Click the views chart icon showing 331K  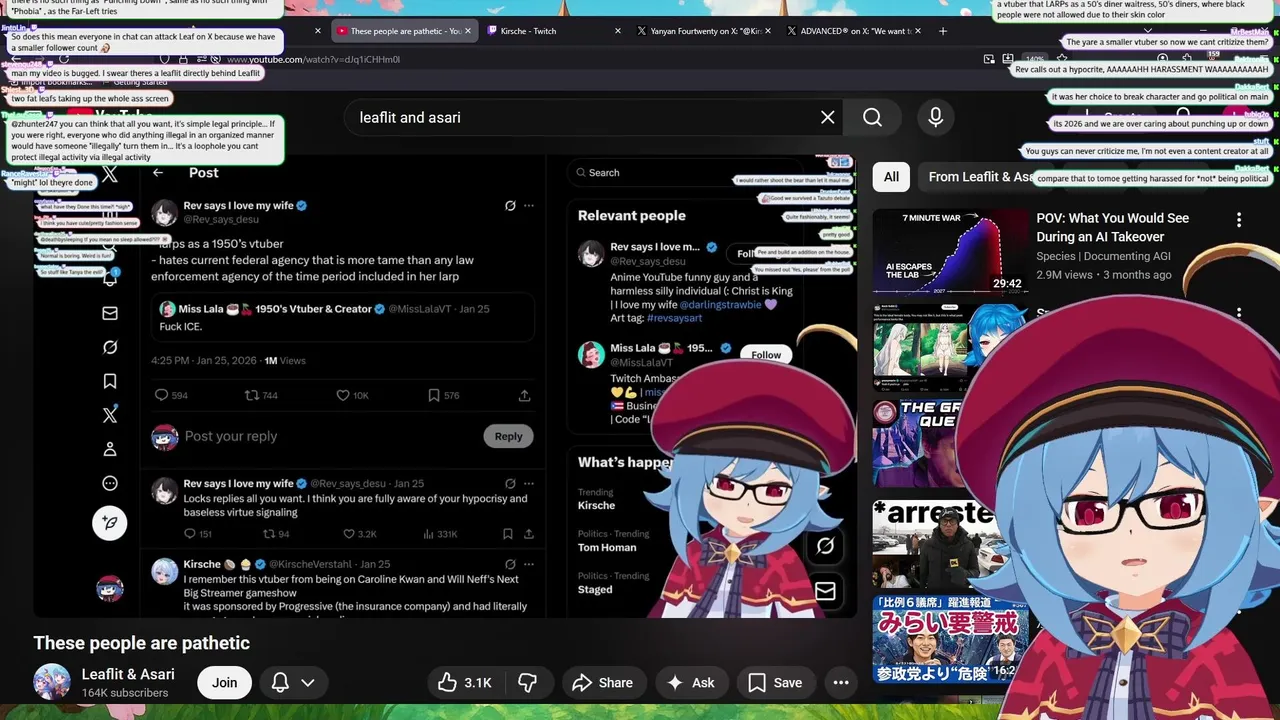click(428, 534)
